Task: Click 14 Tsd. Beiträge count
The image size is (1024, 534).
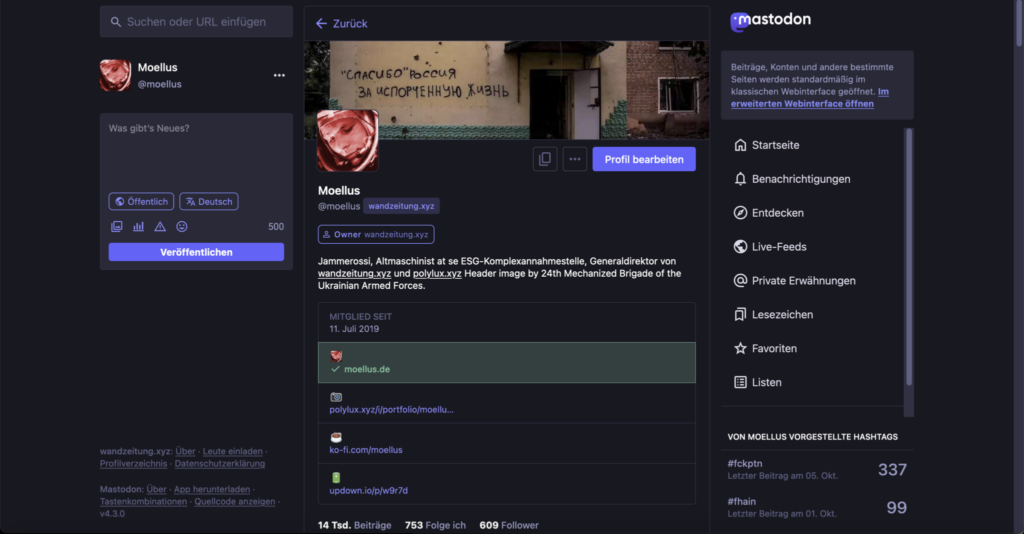Action: (x=355, y=526)
